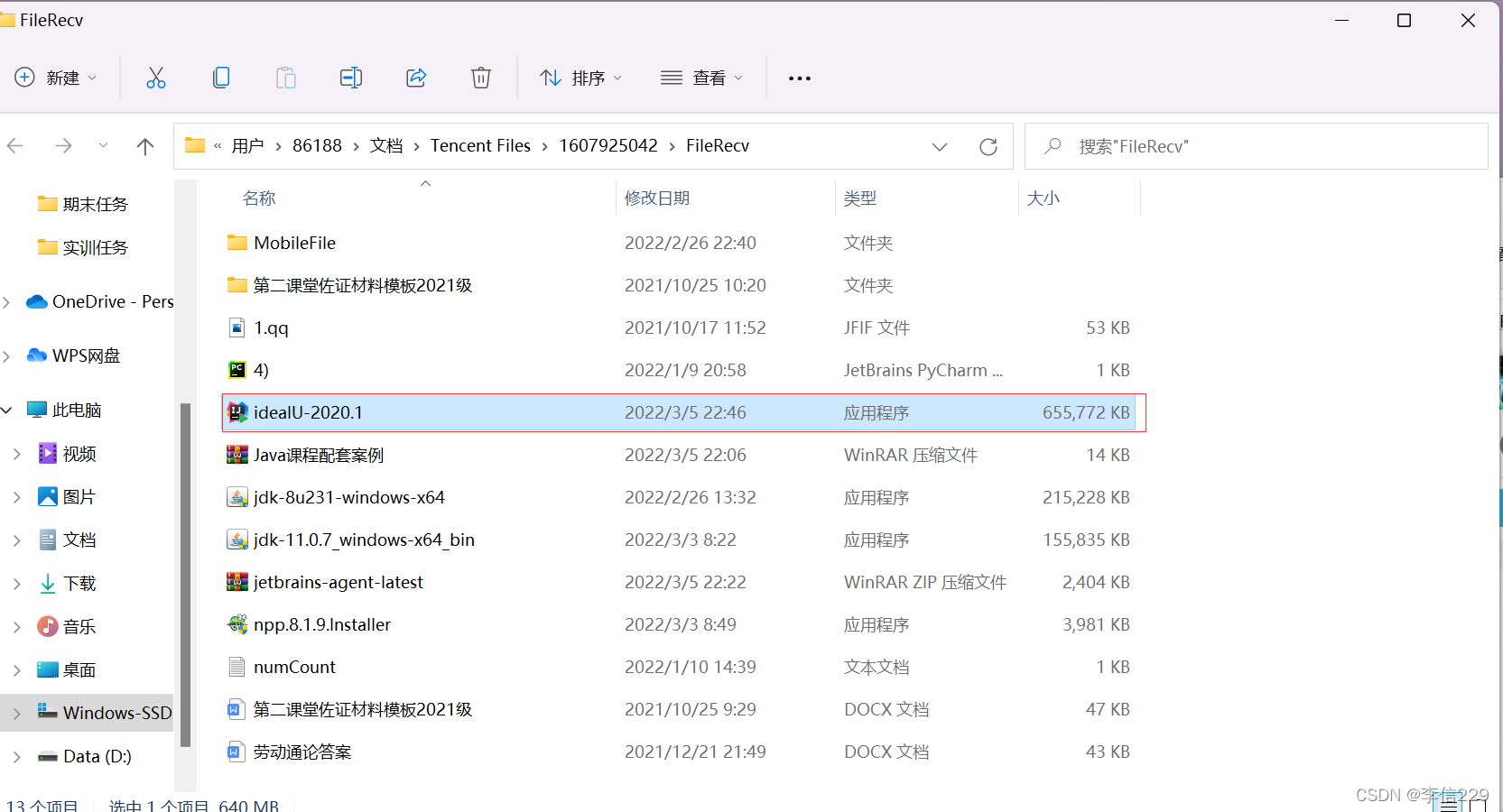
Task: Click the Copy icon
Action: [220, 78]
